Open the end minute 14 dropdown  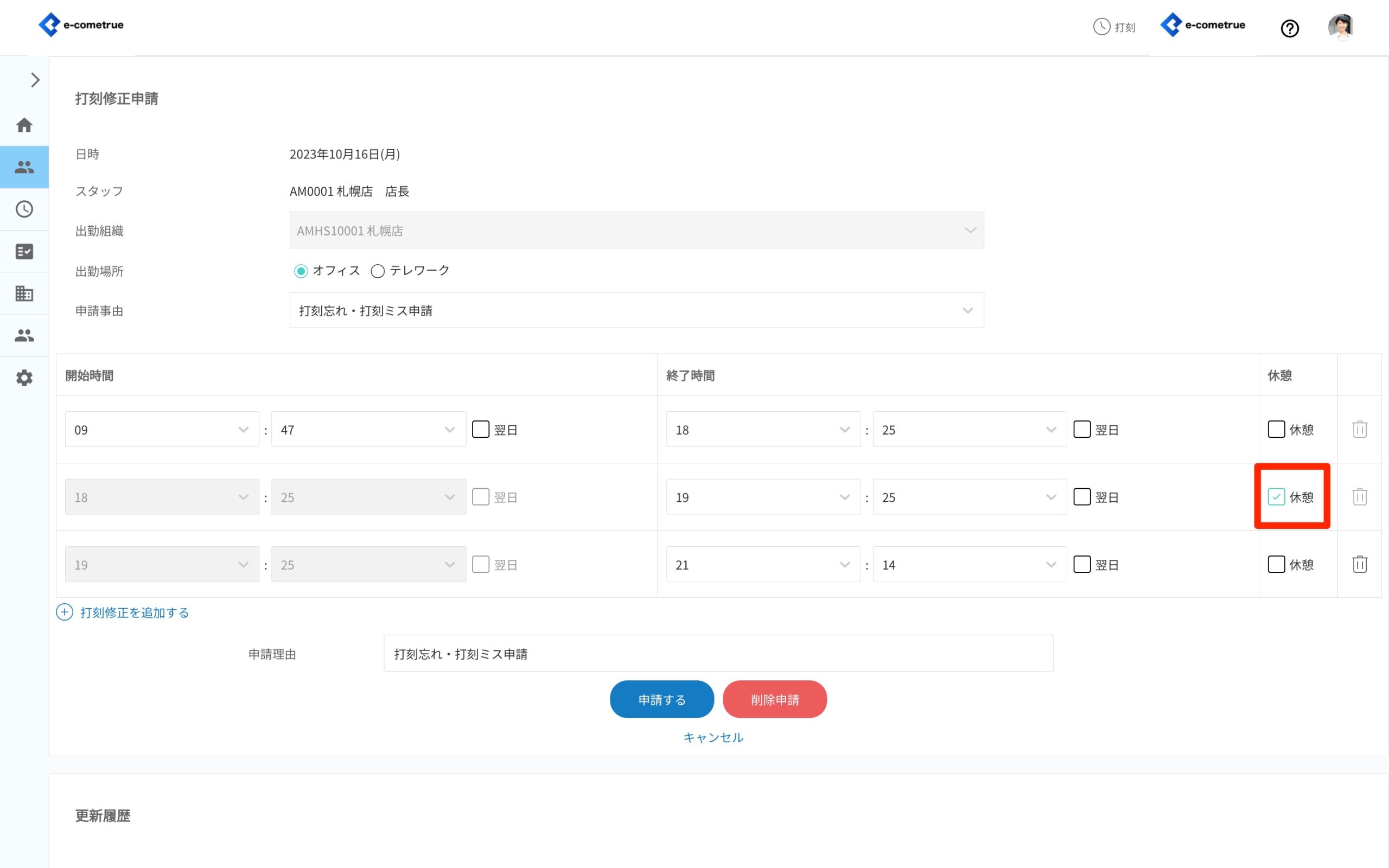point(969,565)
